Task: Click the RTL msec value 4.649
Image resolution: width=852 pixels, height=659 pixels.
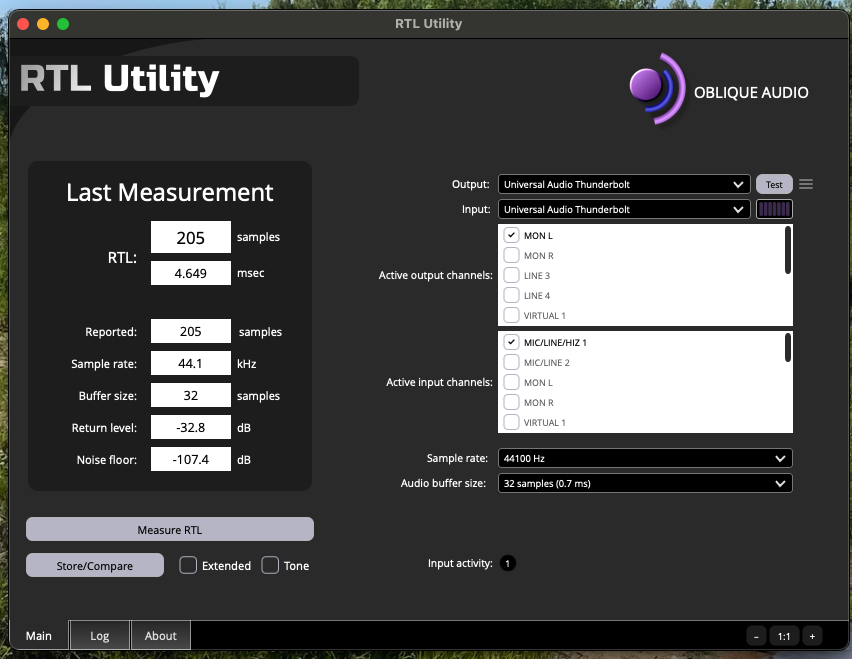Action: 191,273
